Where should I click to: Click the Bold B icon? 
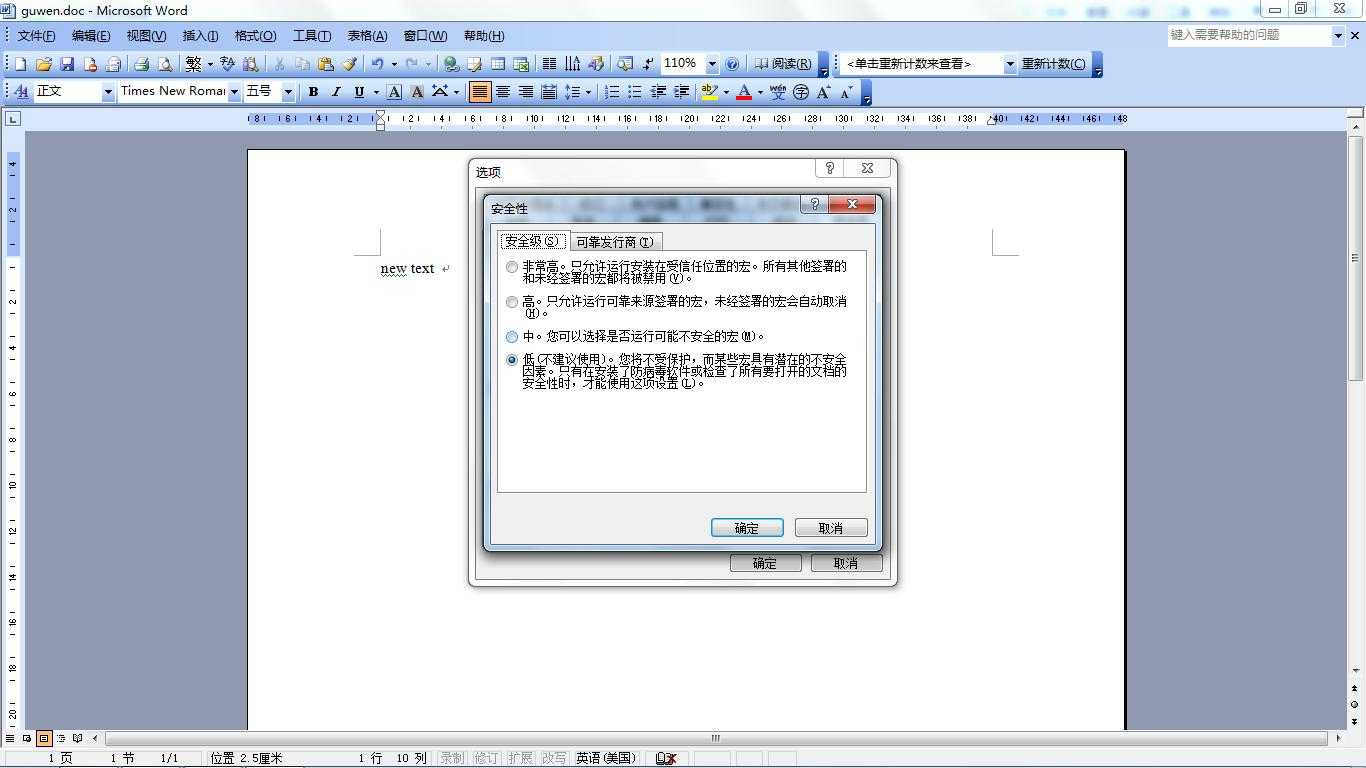313,92
